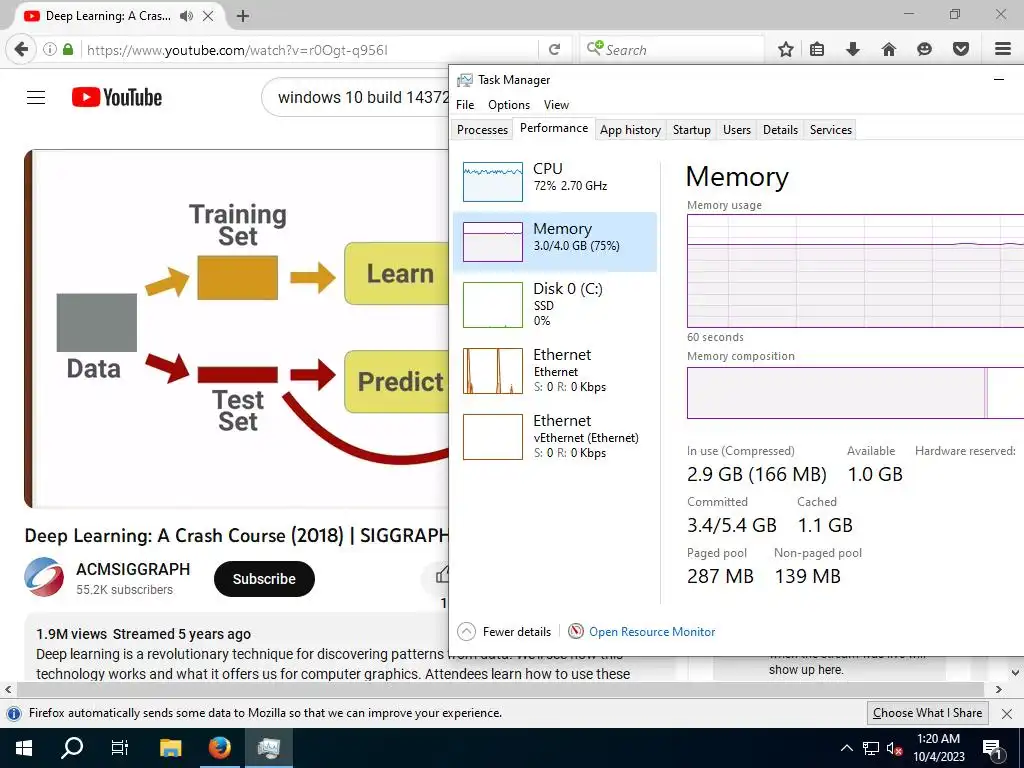1024x768 pixels.
Task: Select Memory in performance sidebar
Action: click(x=554, y=241)
